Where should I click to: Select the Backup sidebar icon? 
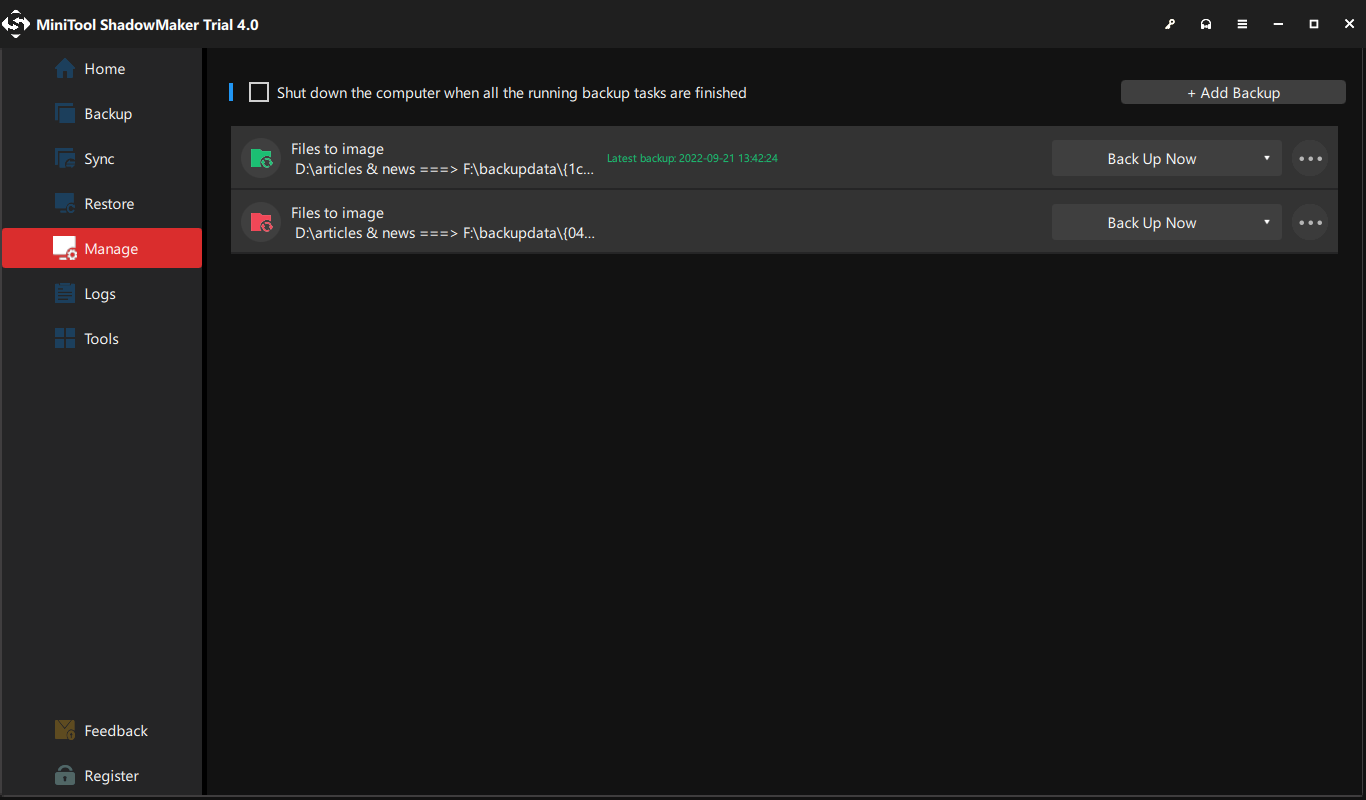coord(64,113)
